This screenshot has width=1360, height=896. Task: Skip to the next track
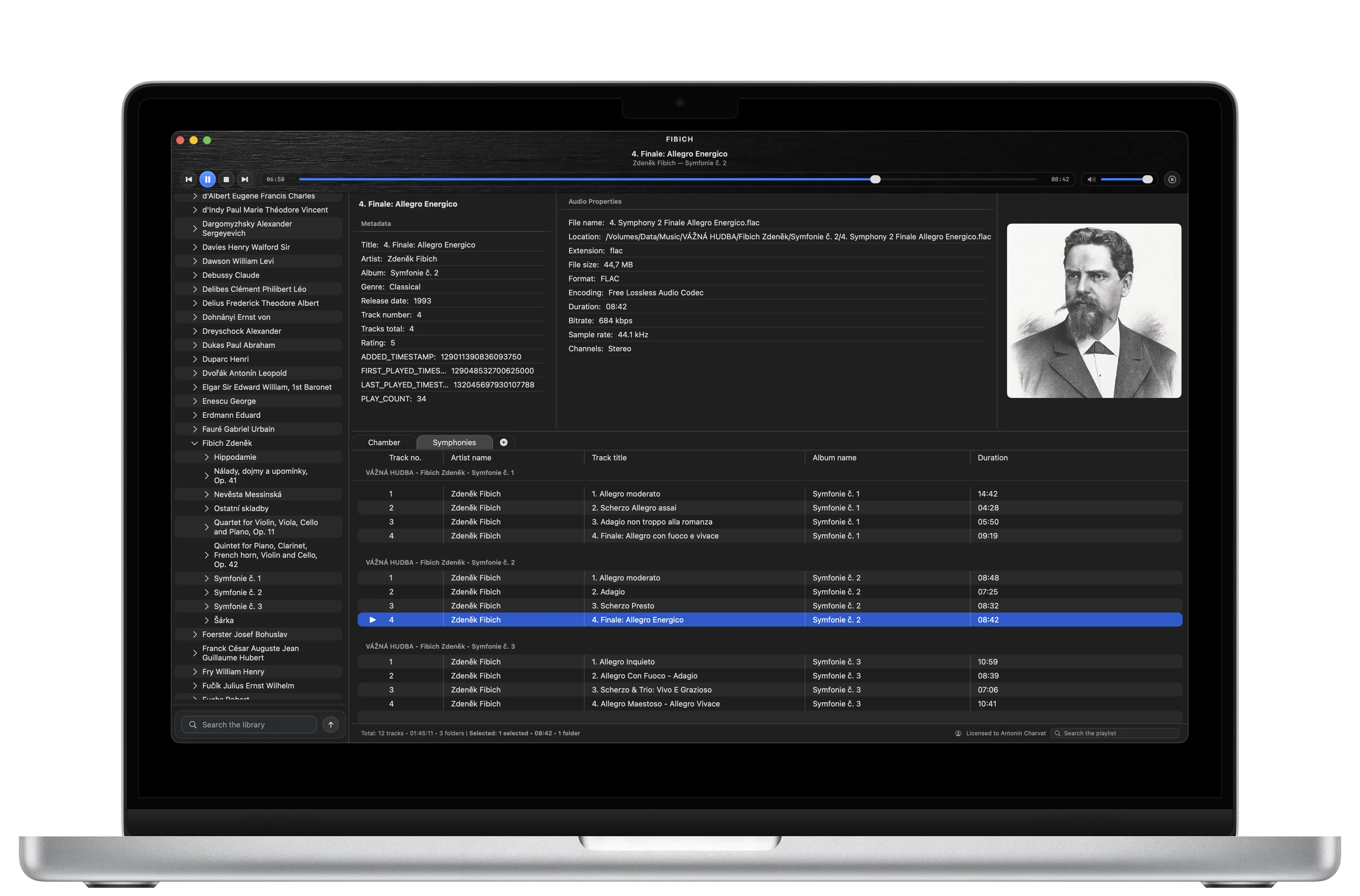pos(244,180)
